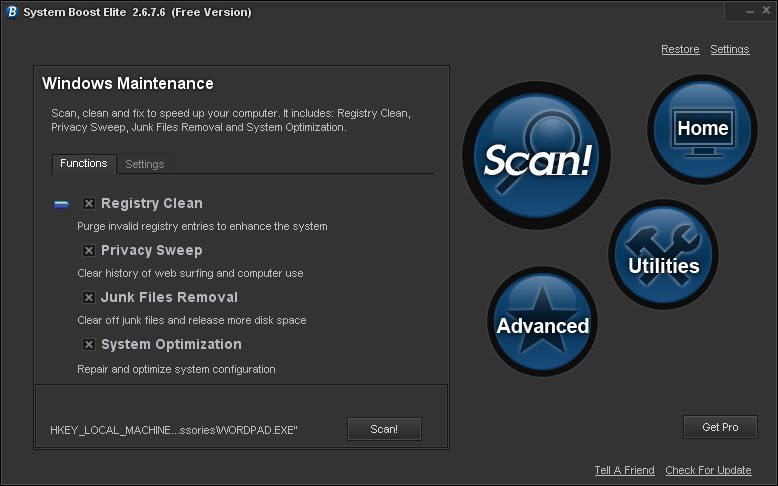Close the System Boost Elite window
The height and width of the screenshot is (486, 778).
point(766,10)
